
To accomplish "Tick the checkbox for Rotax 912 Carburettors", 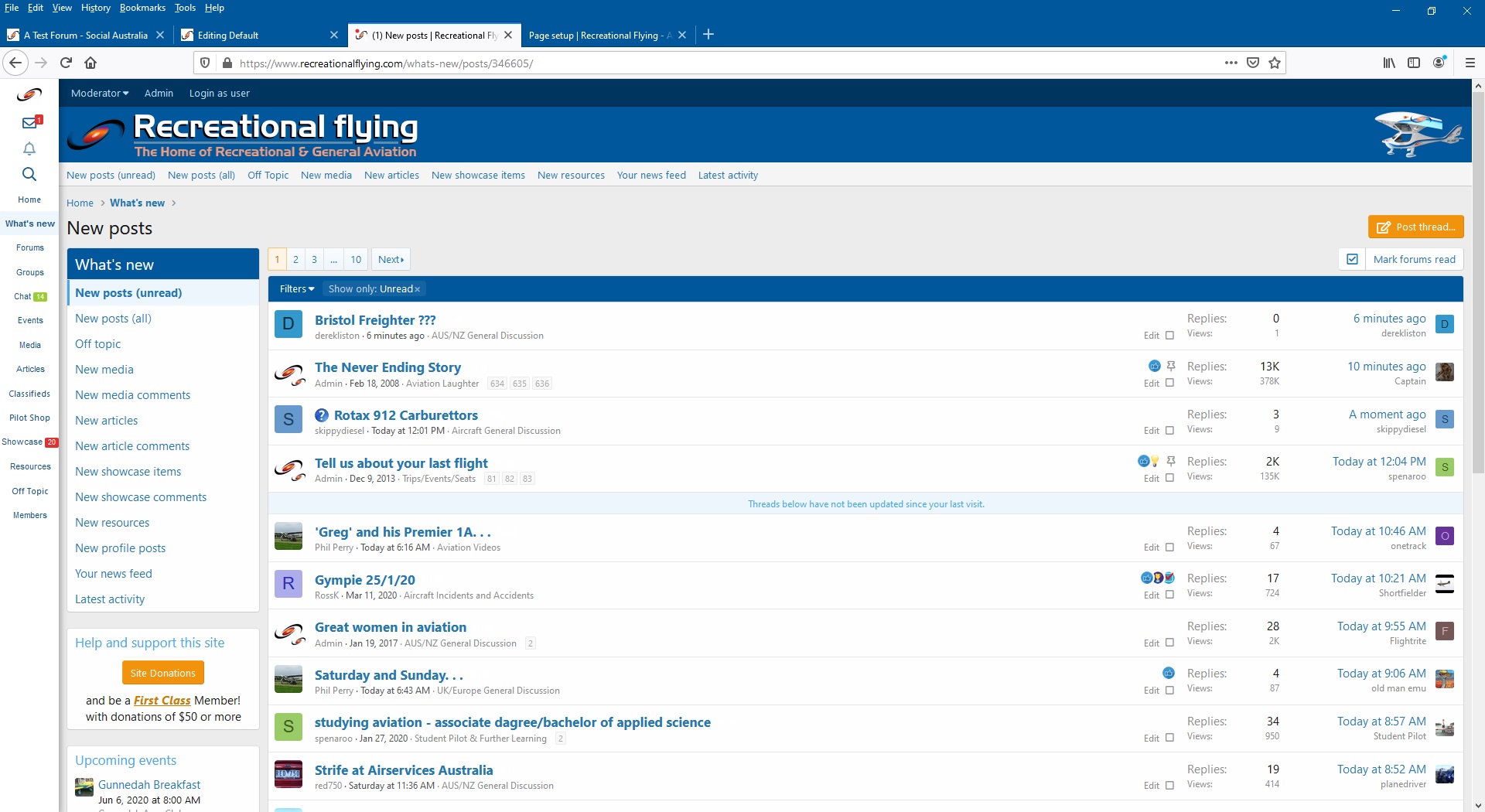I will (x=1169, y=431).
